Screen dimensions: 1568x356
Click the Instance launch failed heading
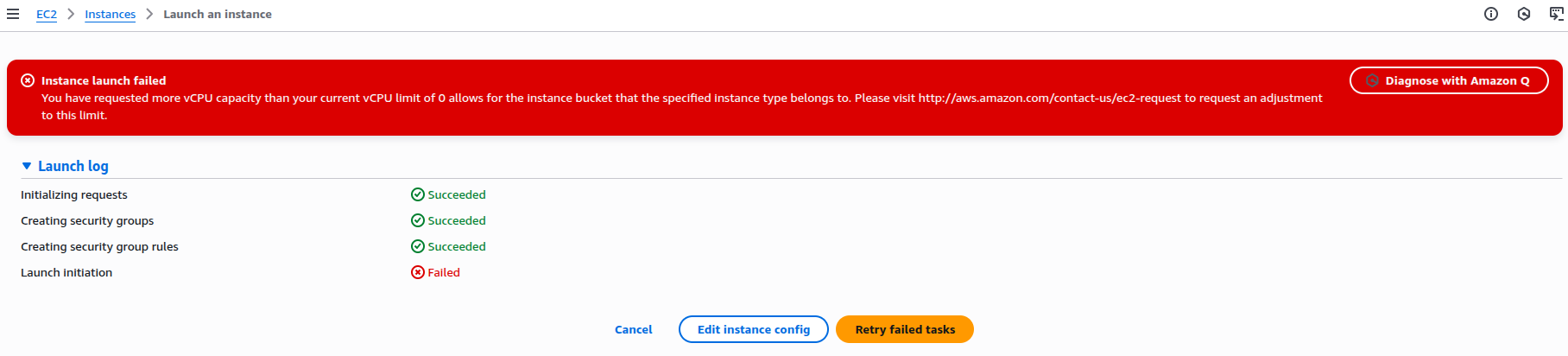[104, 80]
